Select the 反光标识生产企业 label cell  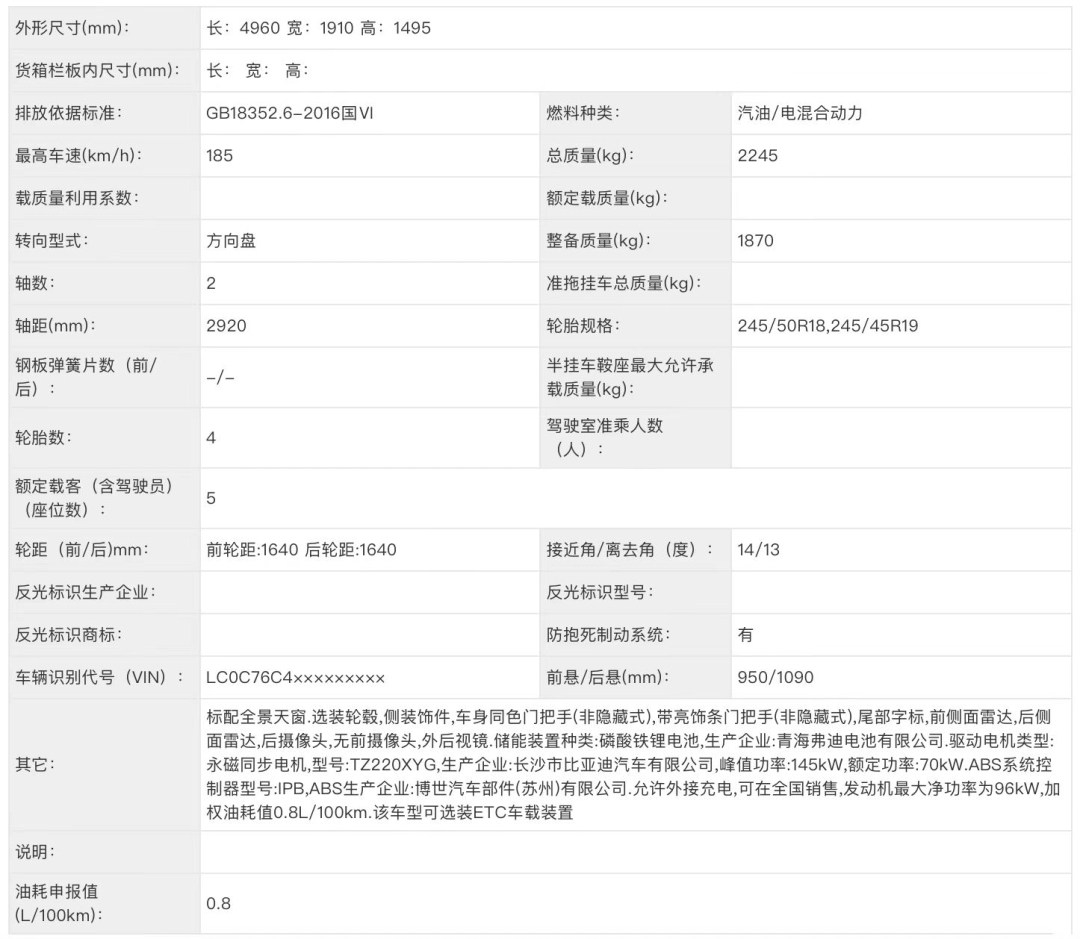pos(86,592)
